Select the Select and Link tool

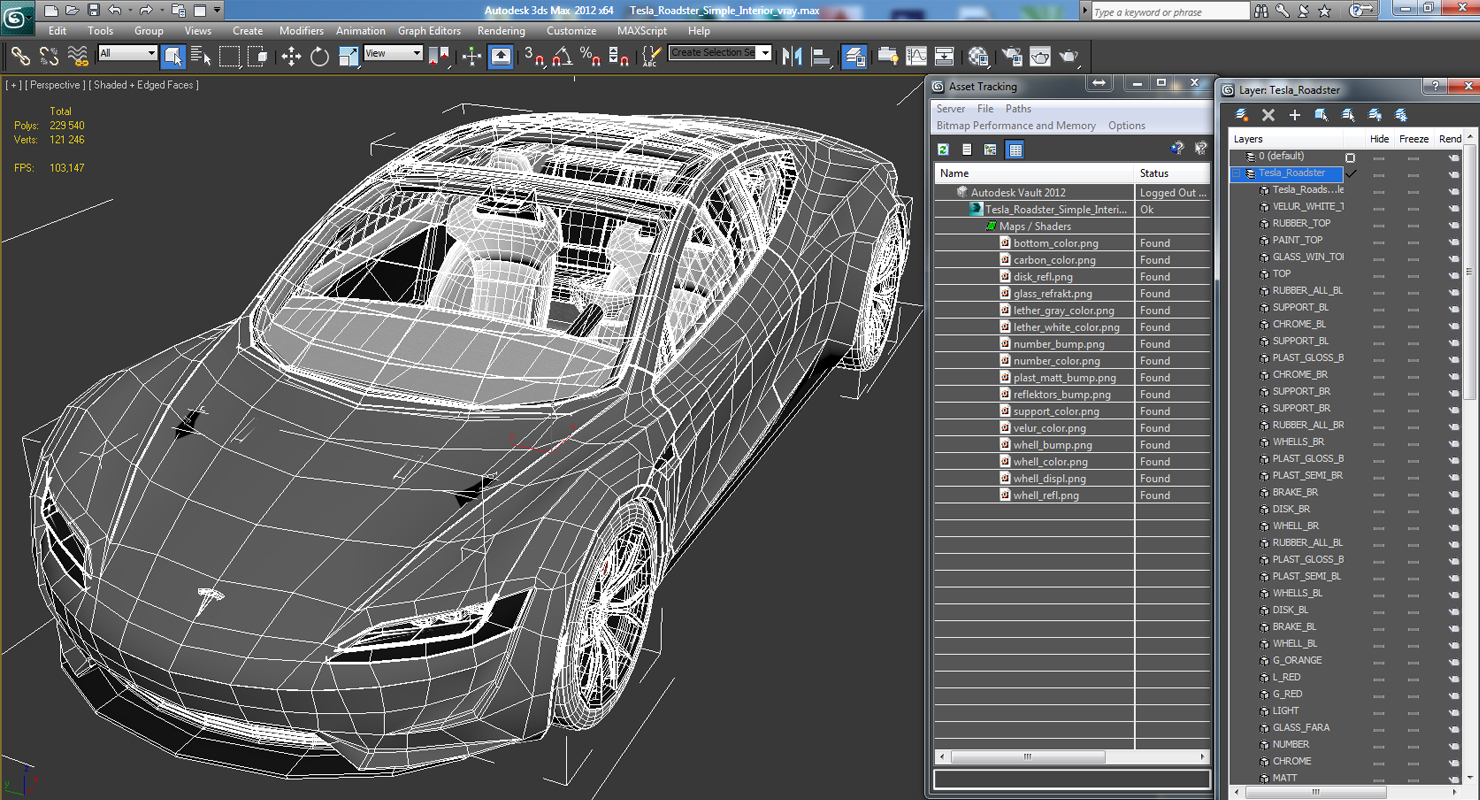point(20,56)
